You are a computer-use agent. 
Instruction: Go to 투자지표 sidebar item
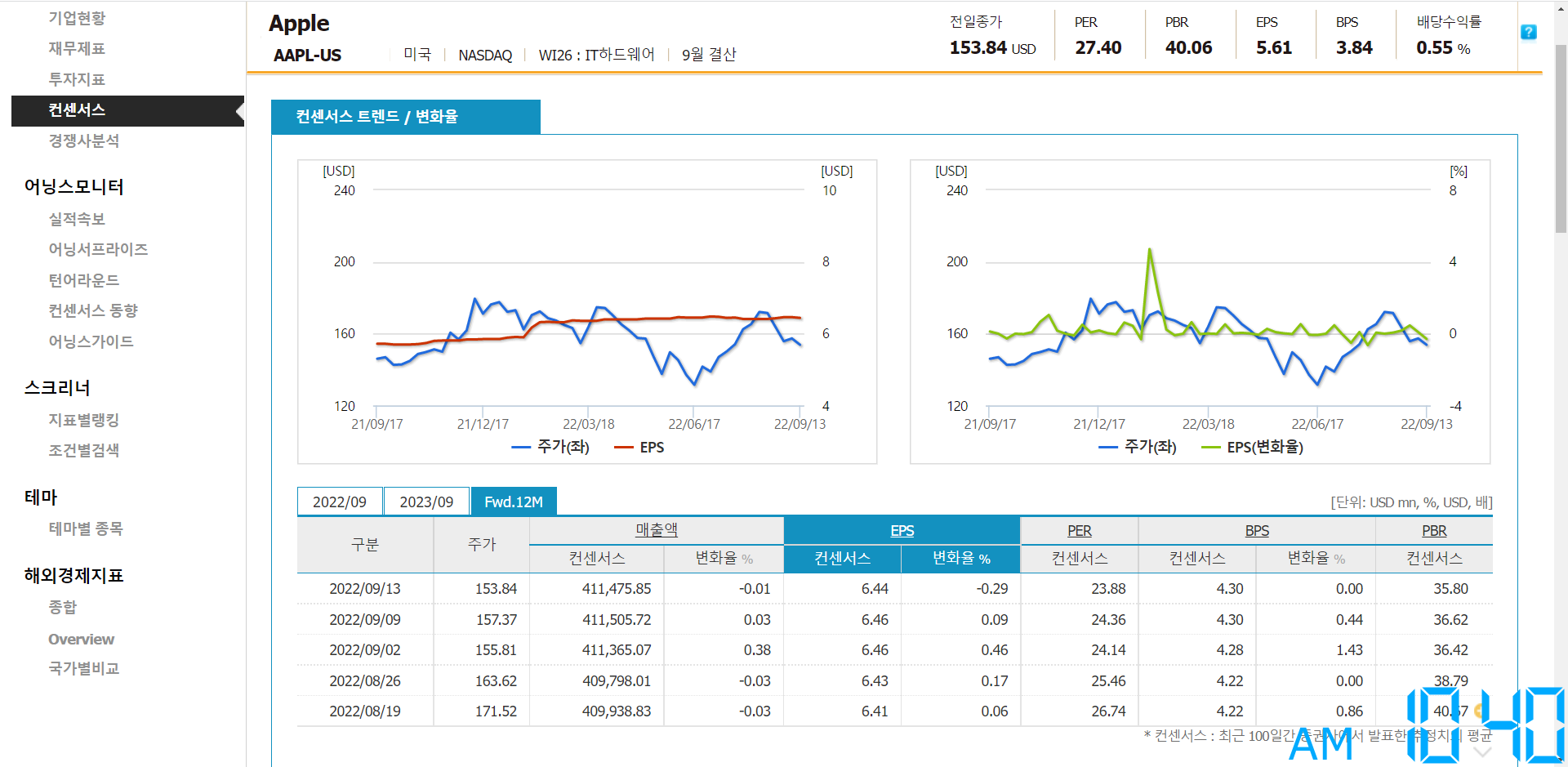click(77, 79)
